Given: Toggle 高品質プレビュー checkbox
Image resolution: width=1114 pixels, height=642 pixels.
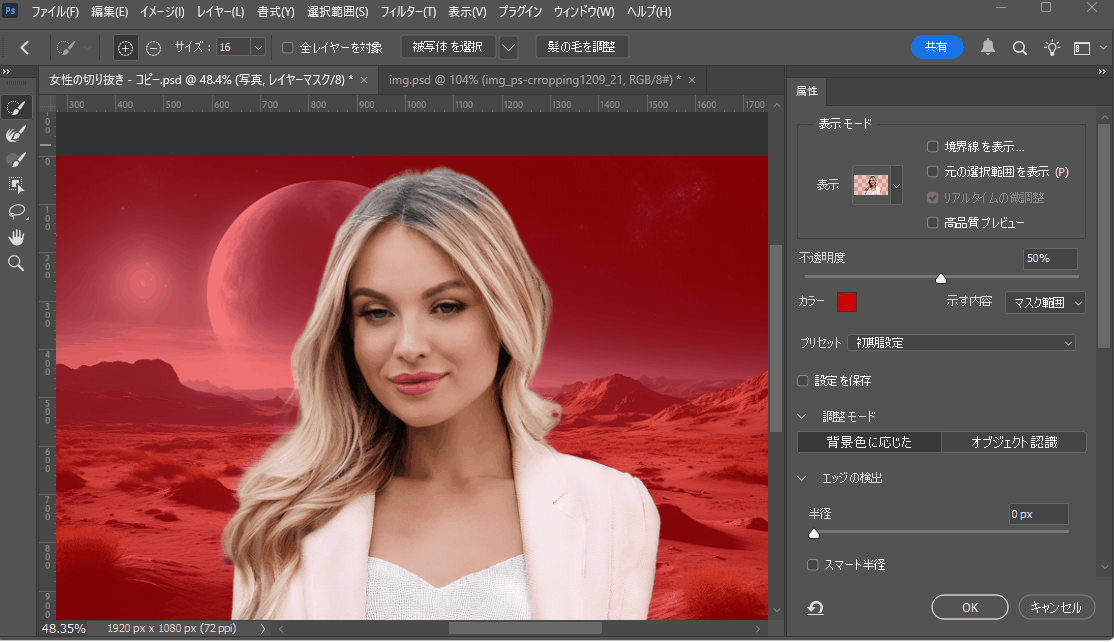Looking at the screenshot, I should (x=932, y=222).
